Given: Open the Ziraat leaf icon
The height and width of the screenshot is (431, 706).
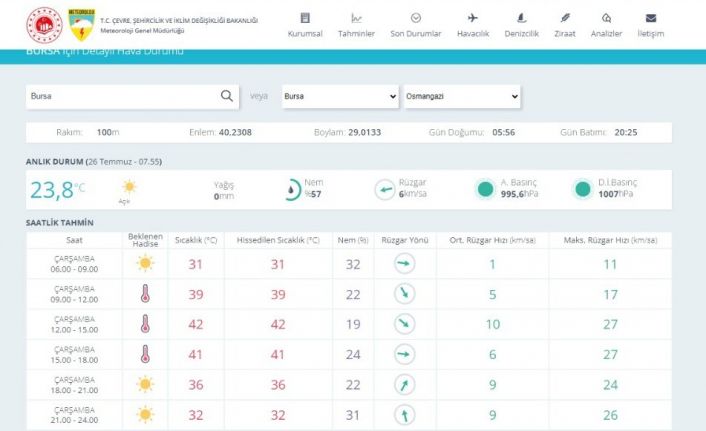Looking at the screenshot, I should click(x=565, y=18).
